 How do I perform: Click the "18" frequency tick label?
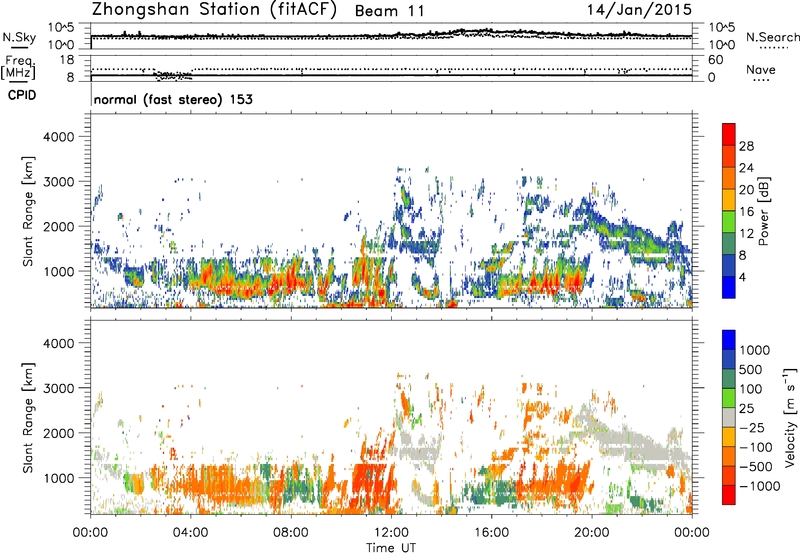coord(67,60)
